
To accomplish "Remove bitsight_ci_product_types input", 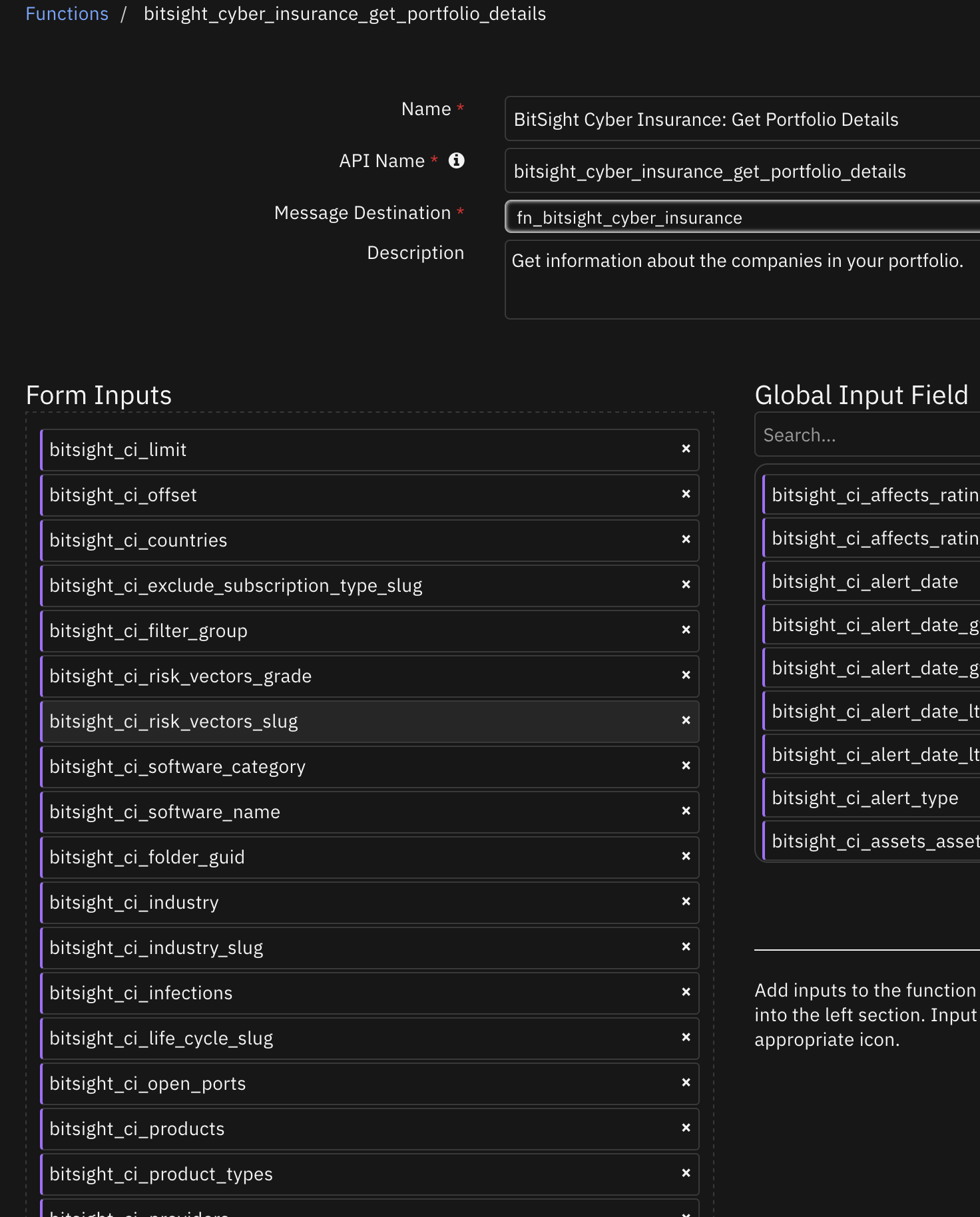I will pyautogui.click(x=686, y=1173).
